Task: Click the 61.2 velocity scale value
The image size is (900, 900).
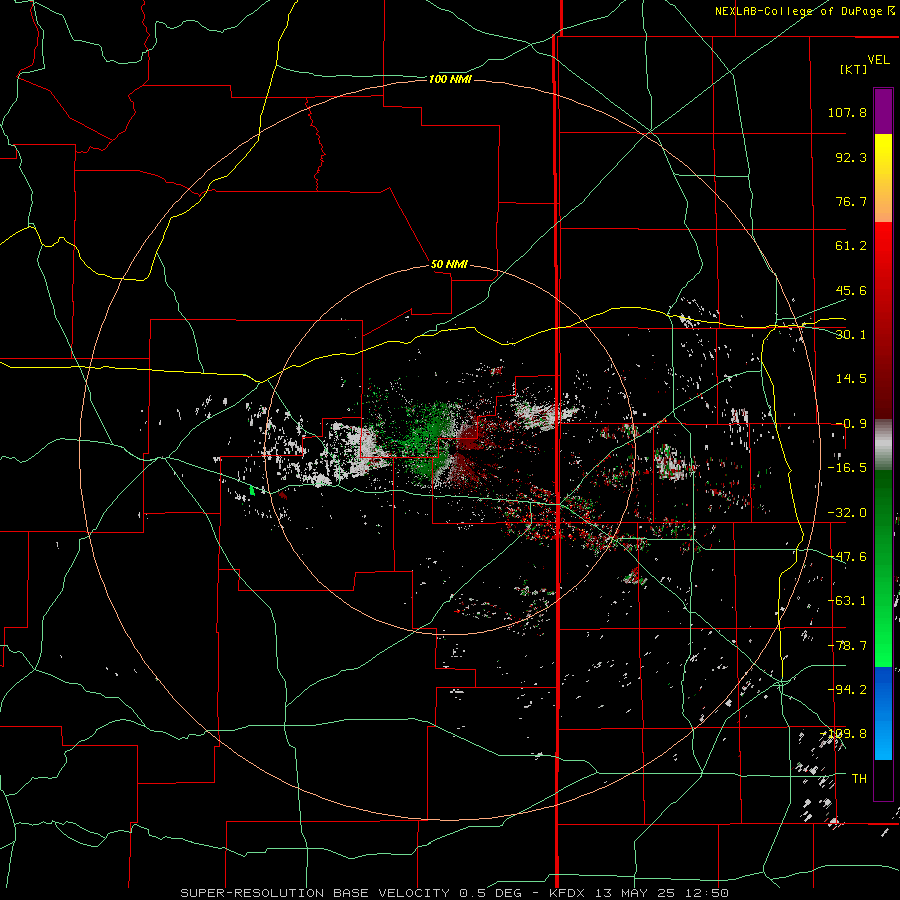Action: click(x=851, y=246)
